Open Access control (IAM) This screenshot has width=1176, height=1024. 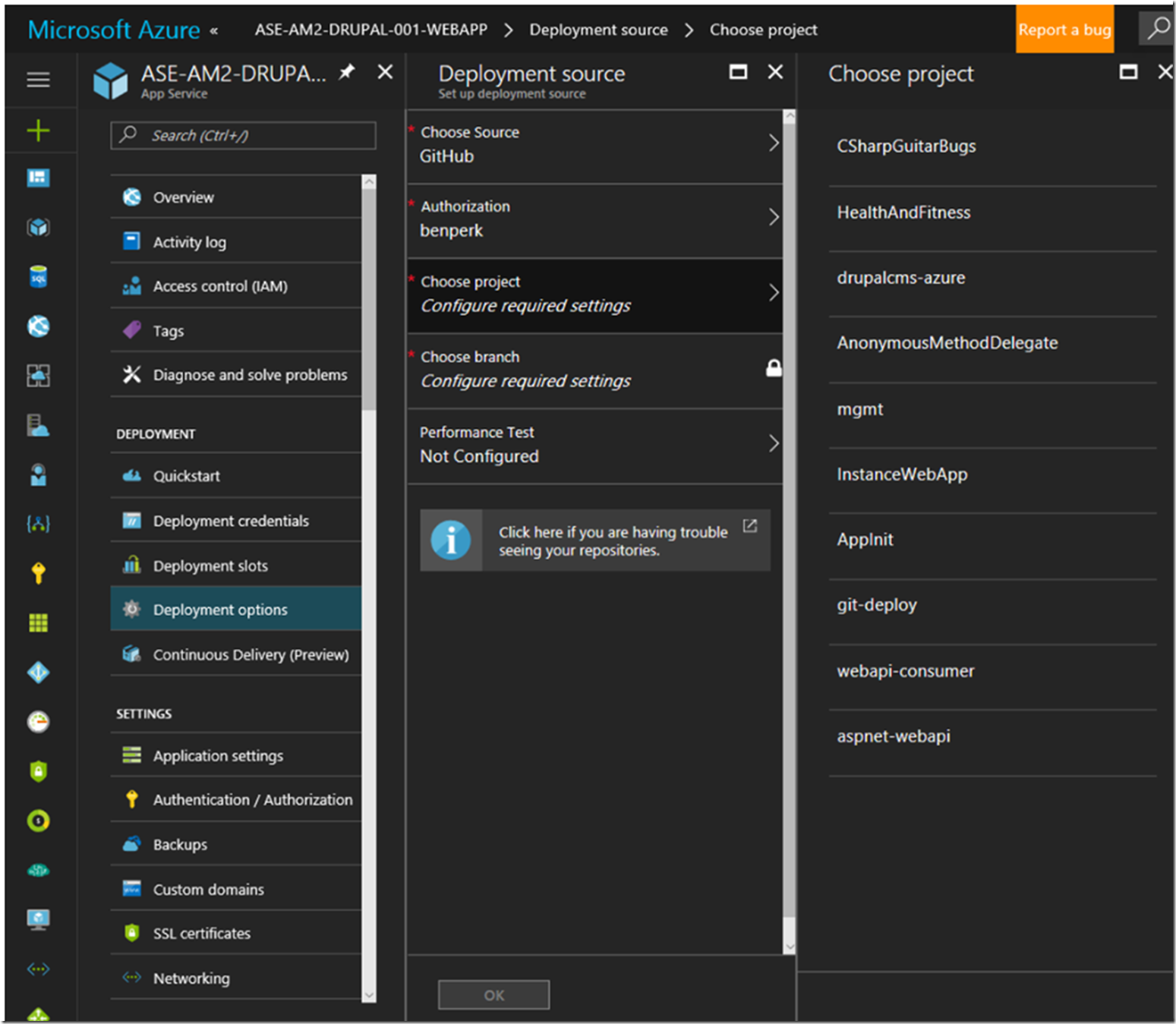pyautogui.click(x=236, y=286)
